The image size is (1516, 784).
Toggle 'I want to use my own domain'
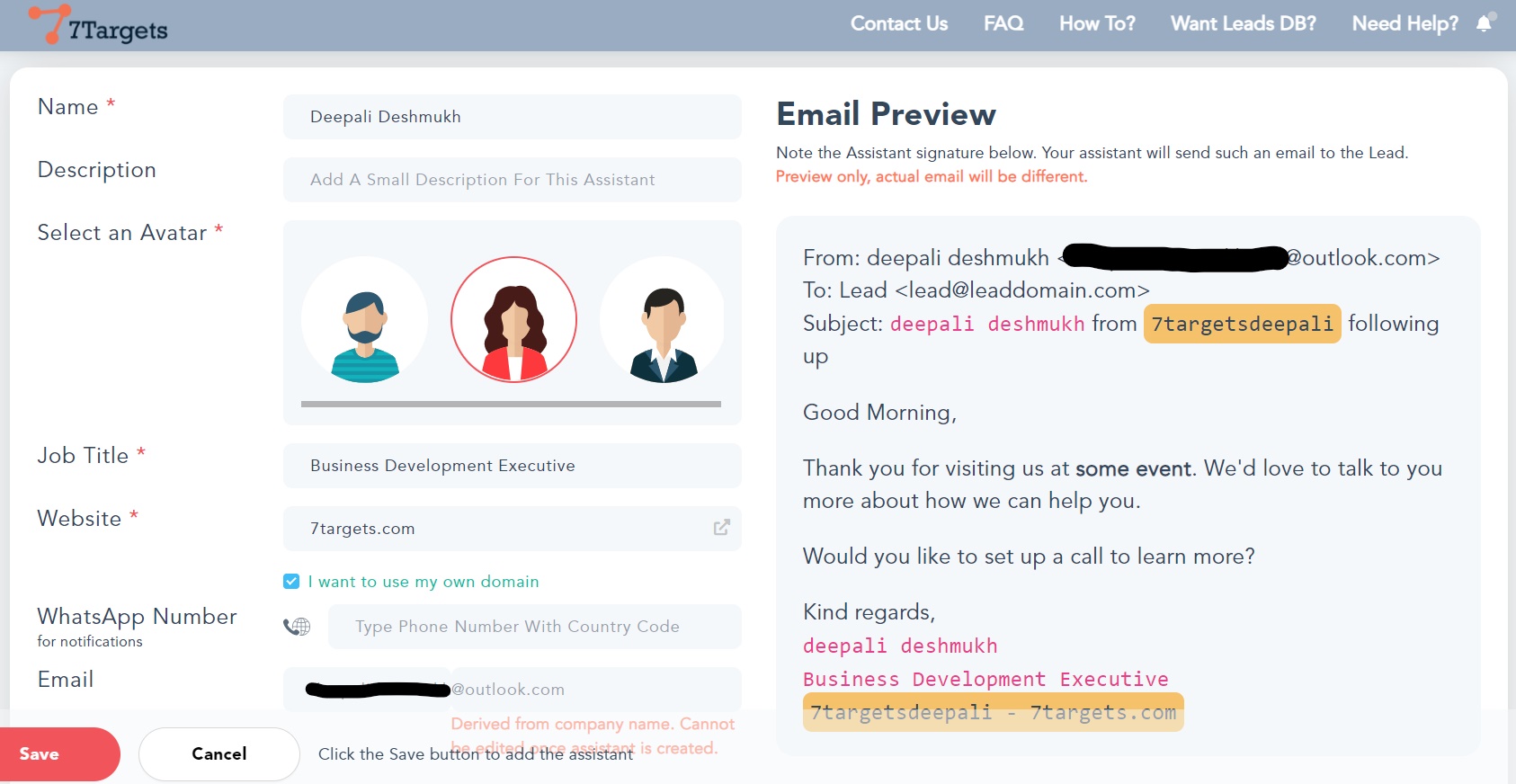pos(291,582)
